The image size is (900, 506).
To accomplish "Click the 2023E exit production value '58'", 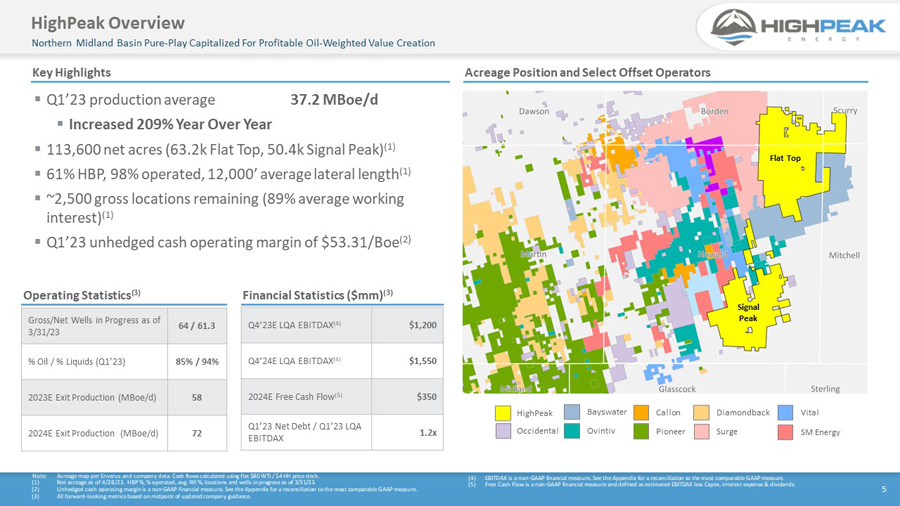I will pyautogui.click(x=197, y=397).
